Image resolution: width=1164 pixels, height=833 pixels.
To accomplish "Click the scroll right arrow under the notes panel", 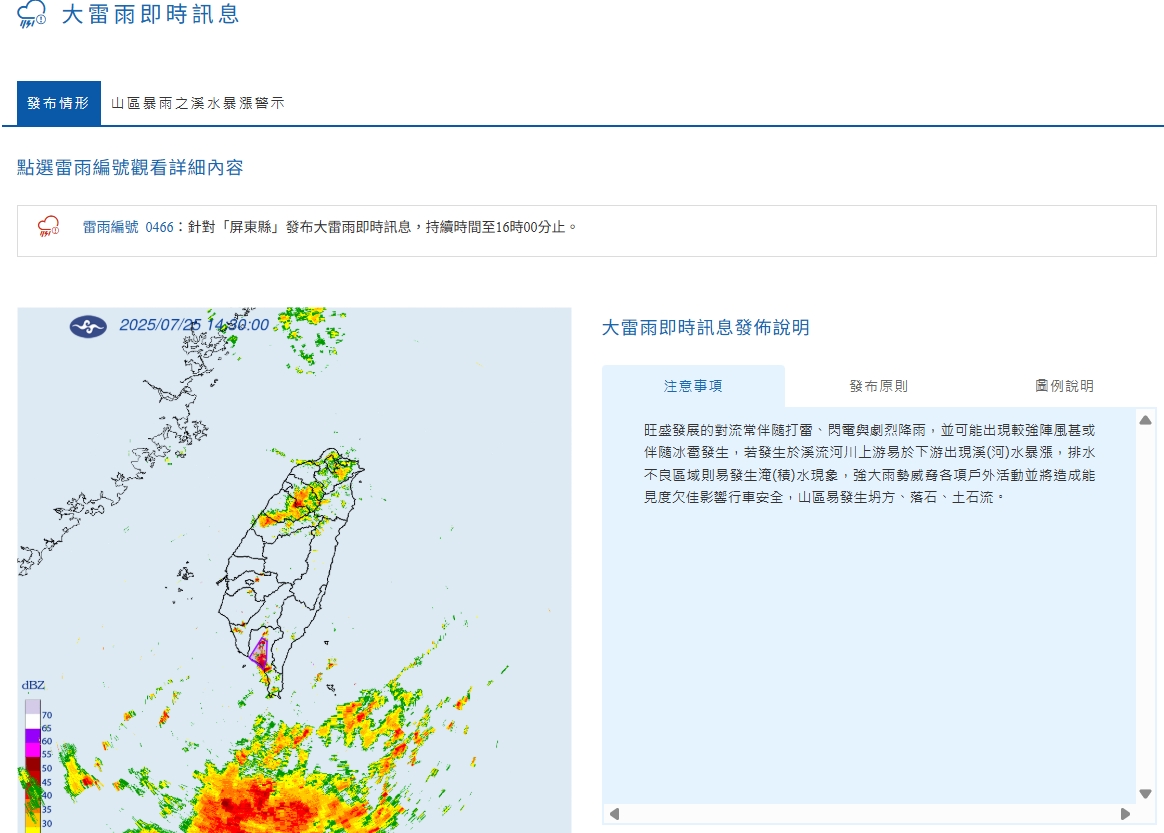I will [1125, 814].
